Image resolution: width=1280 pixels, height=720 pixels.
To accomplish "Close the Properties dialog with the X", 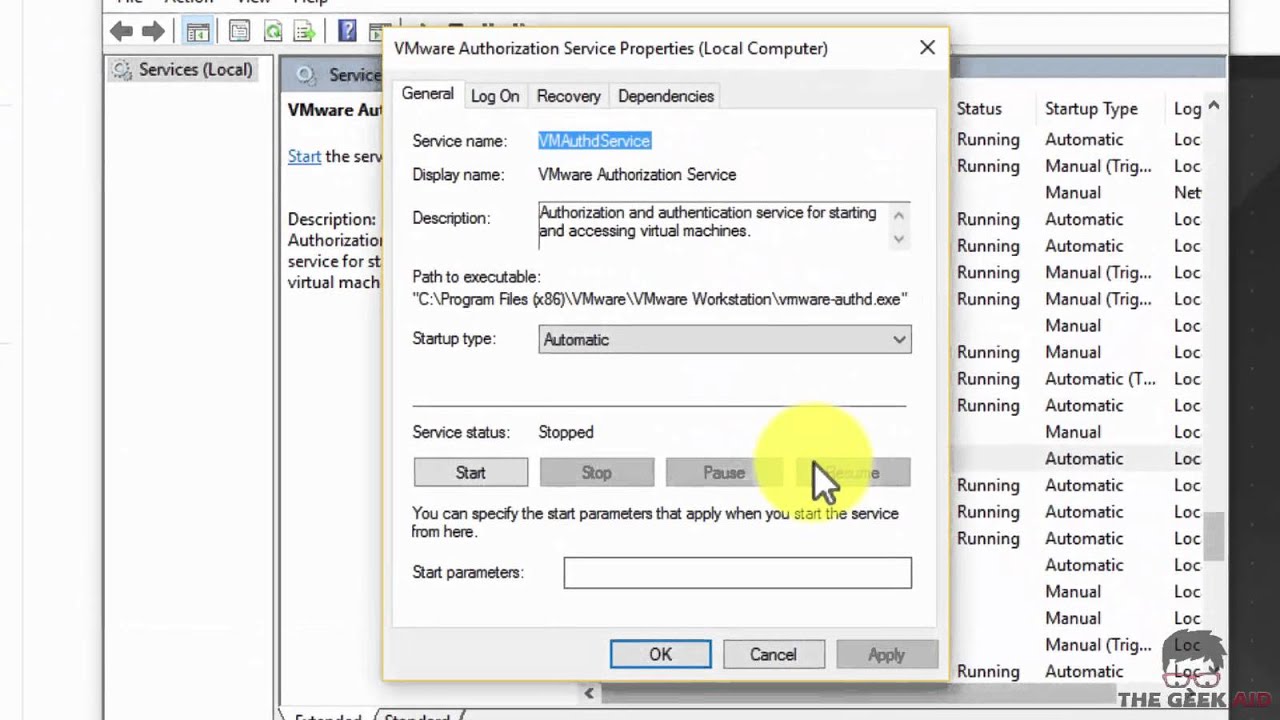I will [x=927, y=48].
